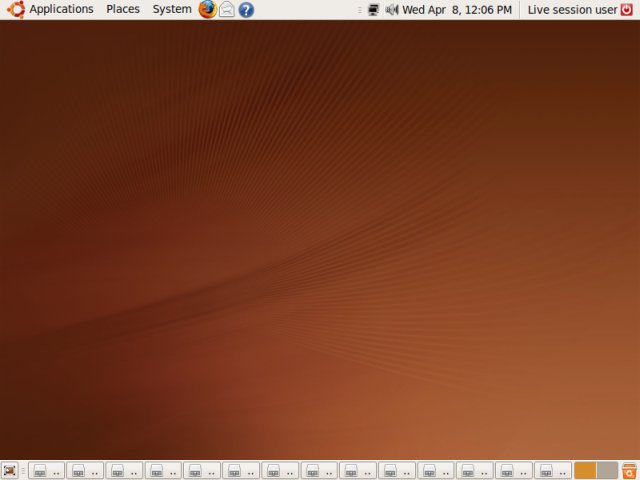Click the Show Desktop button

10,471
